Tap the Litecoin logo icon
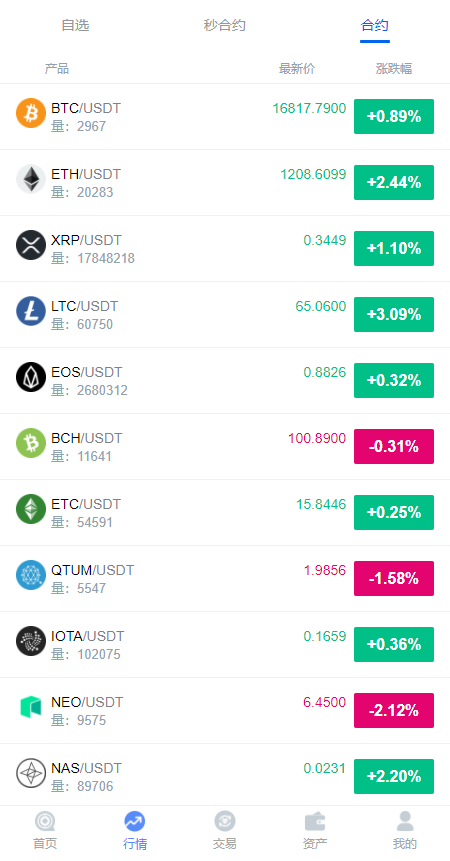This screenshot has height=861, width=450. click(x=31, y=311)
